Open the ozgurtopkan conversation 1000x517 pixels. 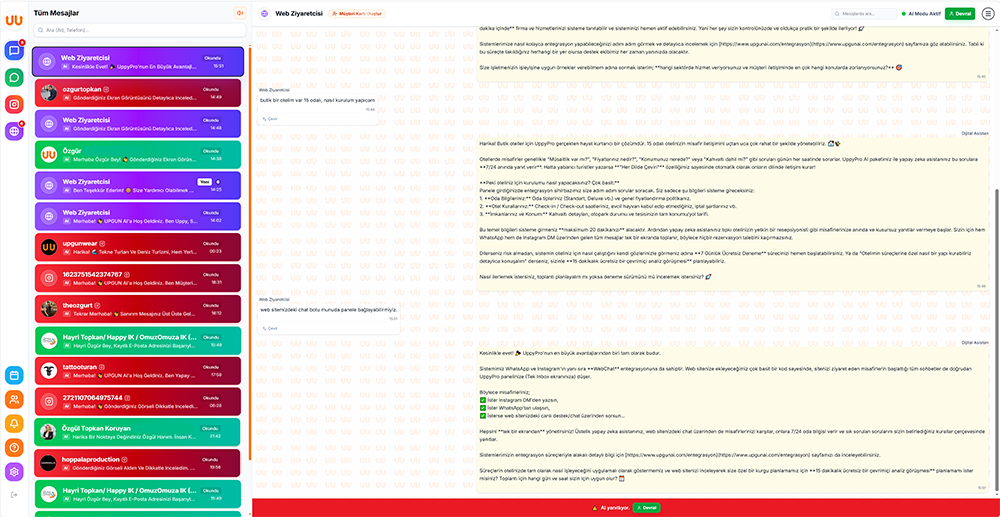(x=138, y=92)
